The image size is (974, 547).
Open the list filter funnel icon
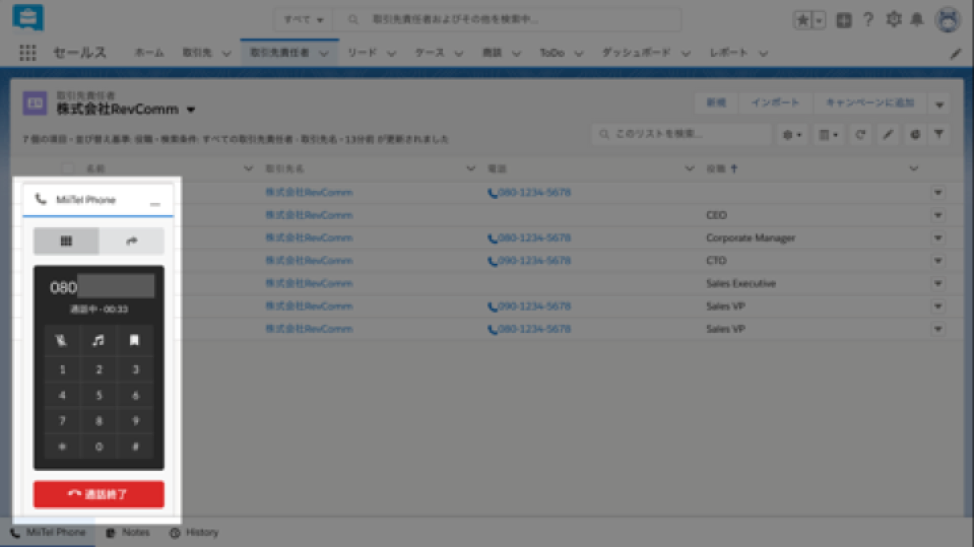(939, 134)
